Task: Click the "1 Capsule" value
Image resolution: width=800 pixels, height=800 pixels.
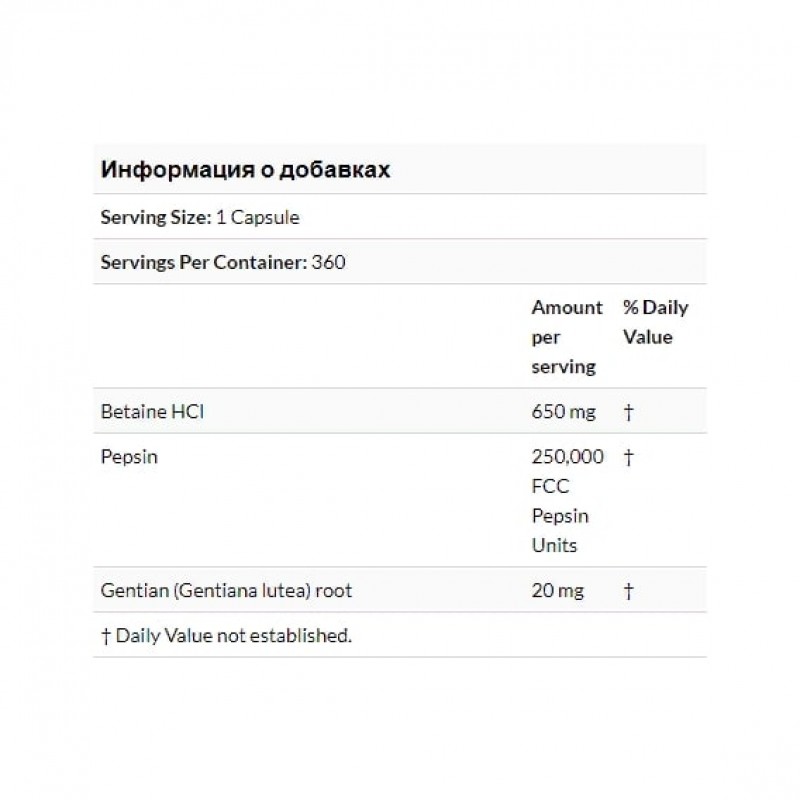Action: (258, 217)
